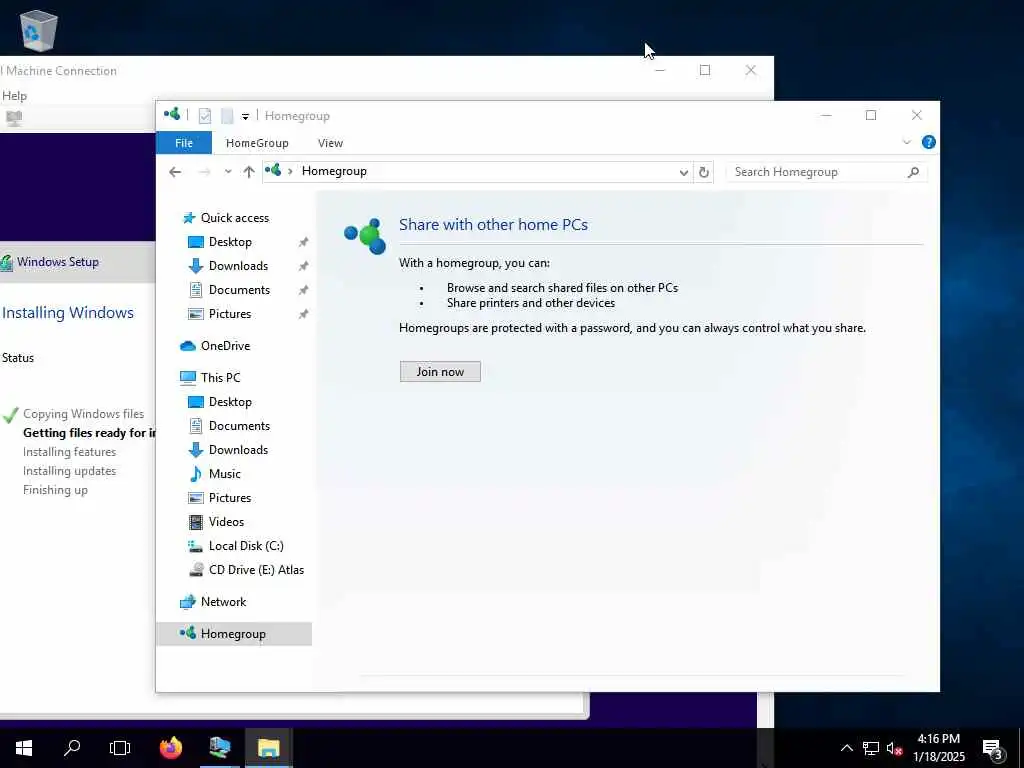
Task: Click pin icon next to Quick access Downloads
Action: tap(303, 266)
